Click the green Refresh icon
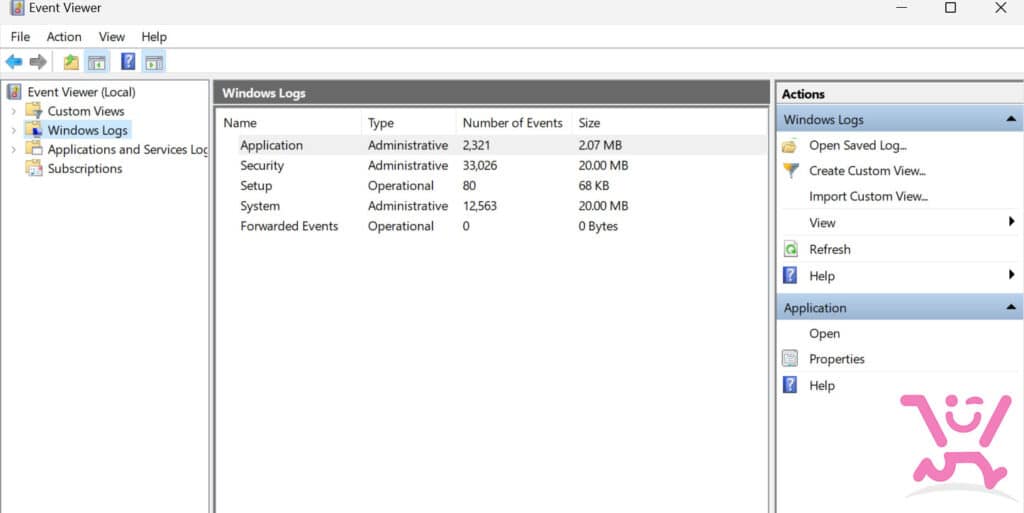 790,249
